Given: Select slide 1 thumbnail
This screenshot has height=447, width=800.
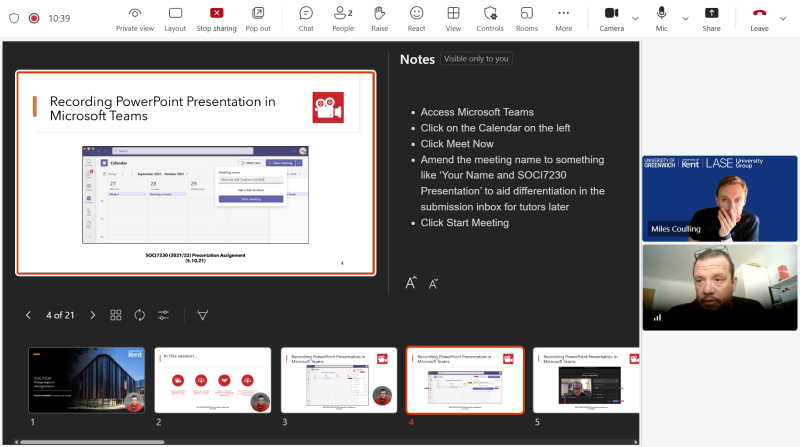Looking at the screenshot, I should [x=87, y=380].
